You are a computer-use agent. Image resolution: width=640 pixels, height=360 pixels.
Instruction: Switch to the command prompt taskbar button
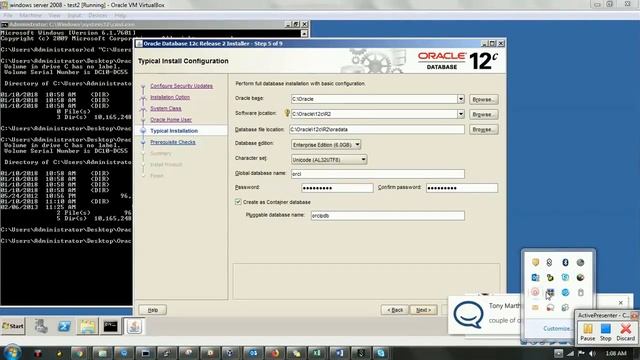point(111,326)
